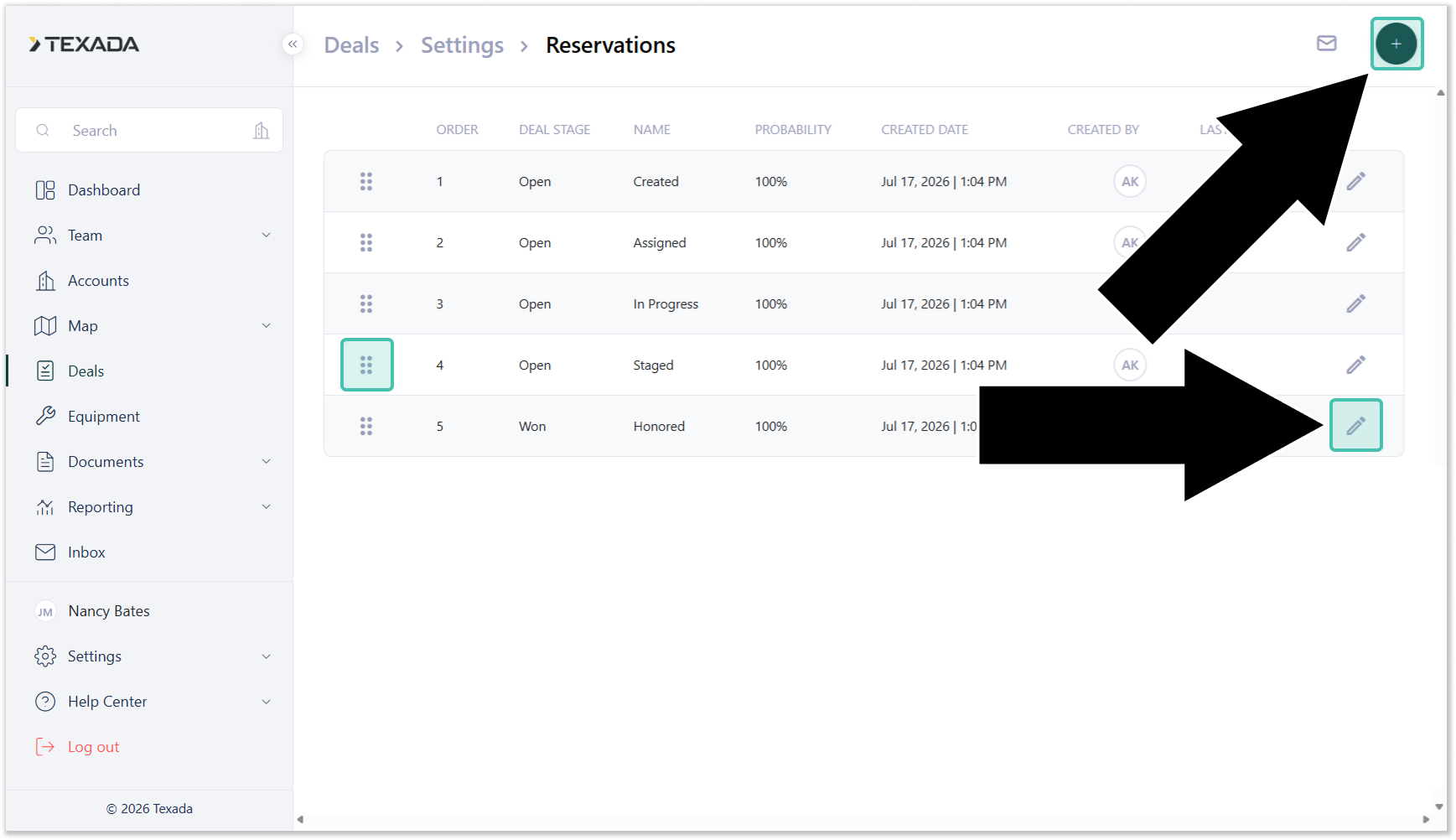Select the 'Created' name cell
The height and width of the screenshot is (840, 1456).
[x=655, y=182]
